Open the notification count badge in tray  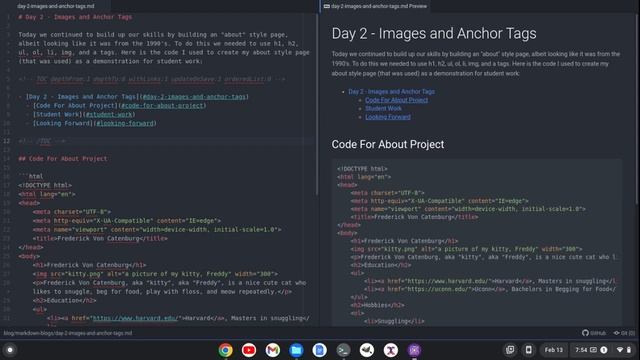(x=604, y=350)
